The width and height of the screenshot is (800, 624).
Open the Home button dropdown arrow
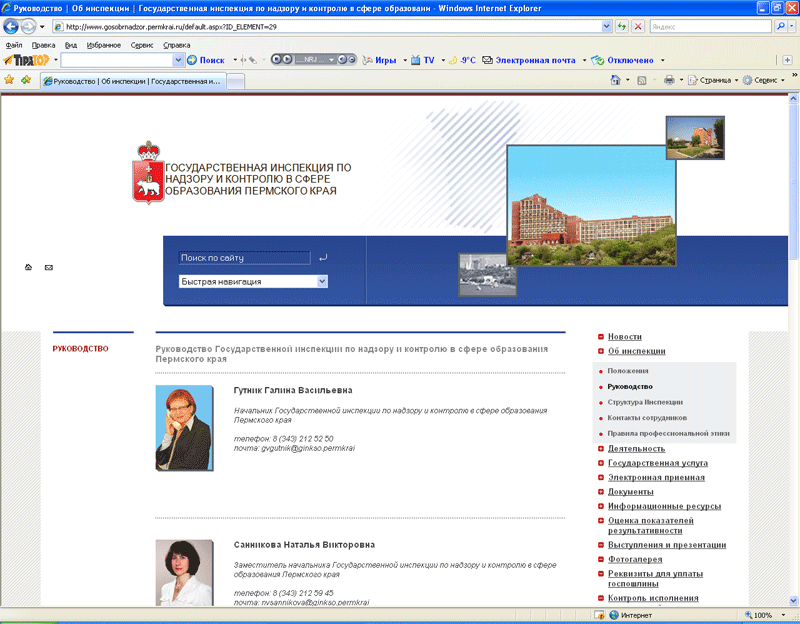(x=628, y=80)
